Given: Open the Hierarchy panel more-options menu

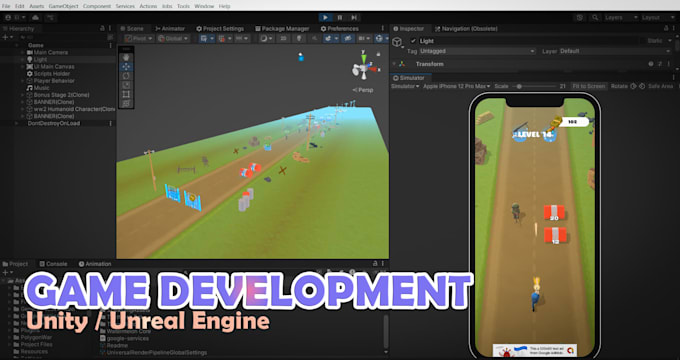Looking at the screenshot, I should [110, 28].
